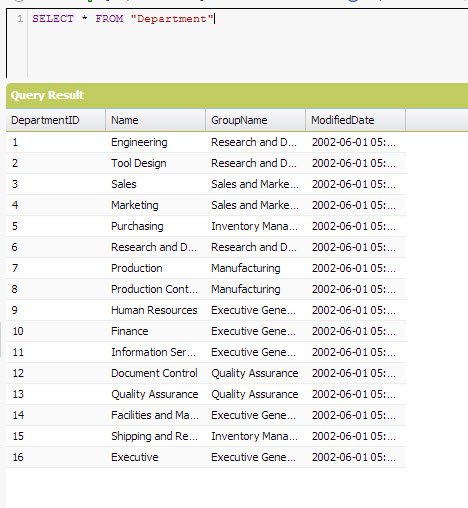Click the ModifiedDate column header
Screen dimensions: 468x508
[356, 120]
